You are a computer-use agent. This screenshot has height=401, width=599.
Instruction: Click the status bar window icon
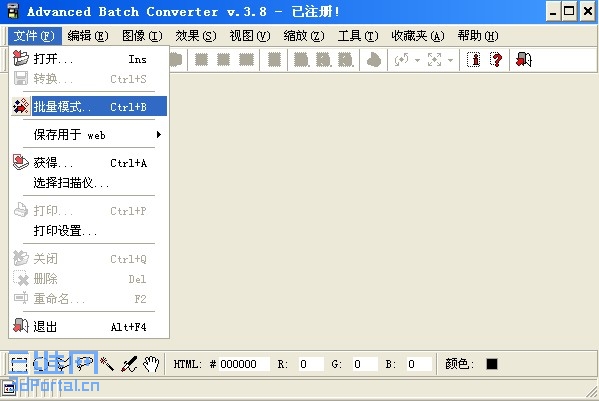(9, 388)
